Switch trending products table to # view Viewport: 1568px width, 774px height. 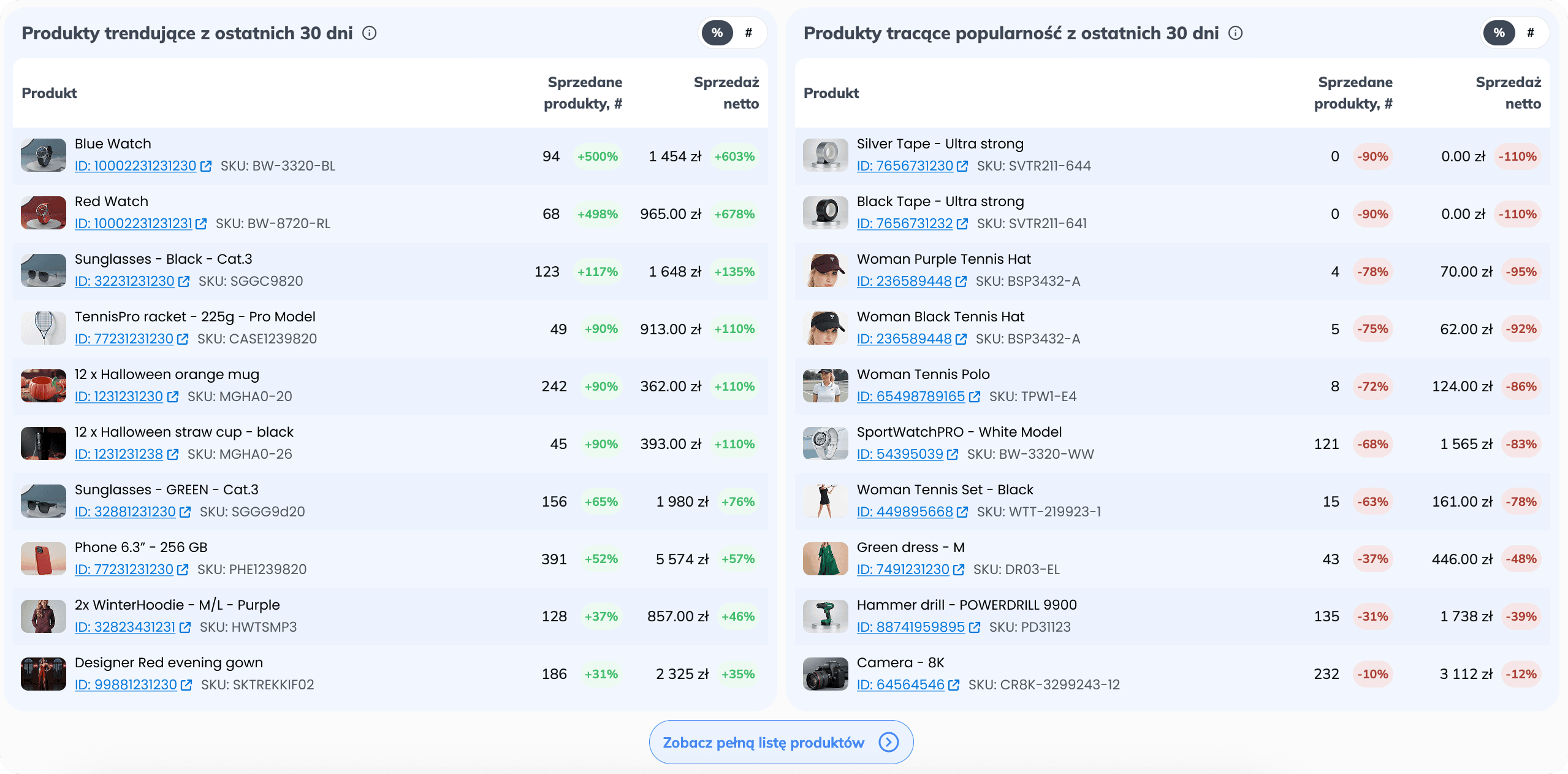pos(748,33)
